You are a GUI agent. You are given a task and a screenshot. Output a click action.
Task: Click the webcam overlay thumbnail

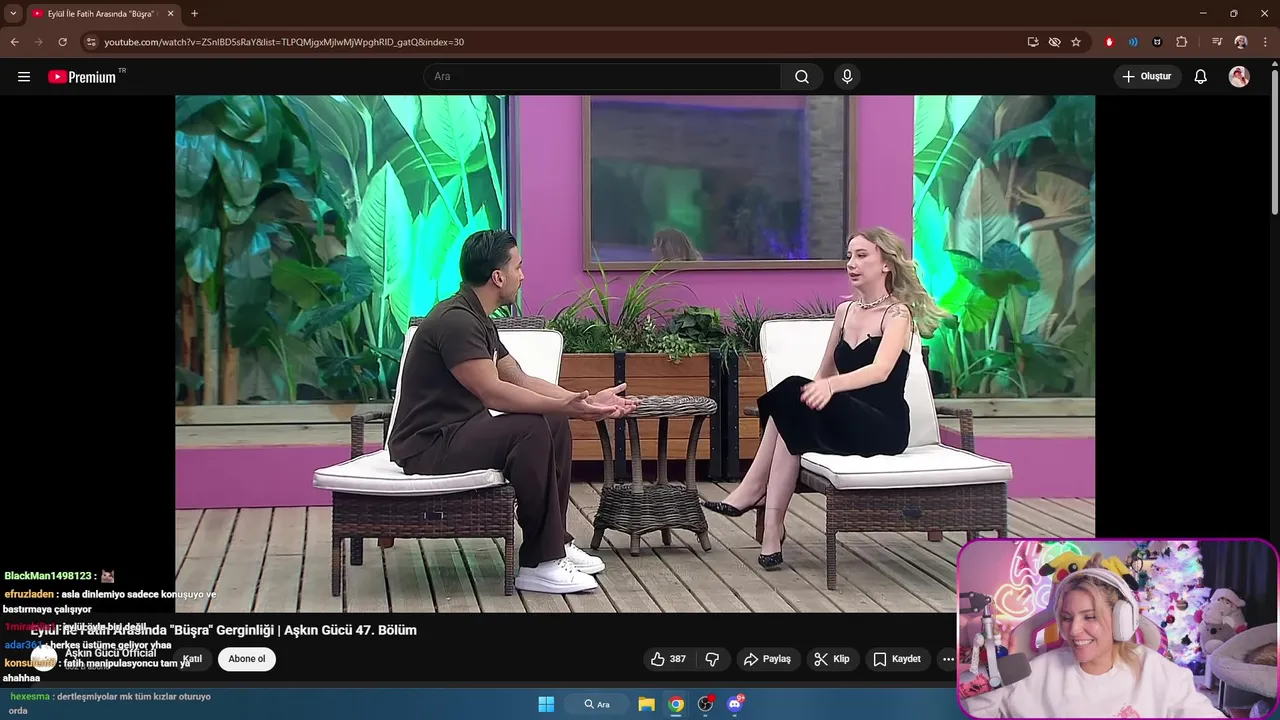pos(1117,629)
